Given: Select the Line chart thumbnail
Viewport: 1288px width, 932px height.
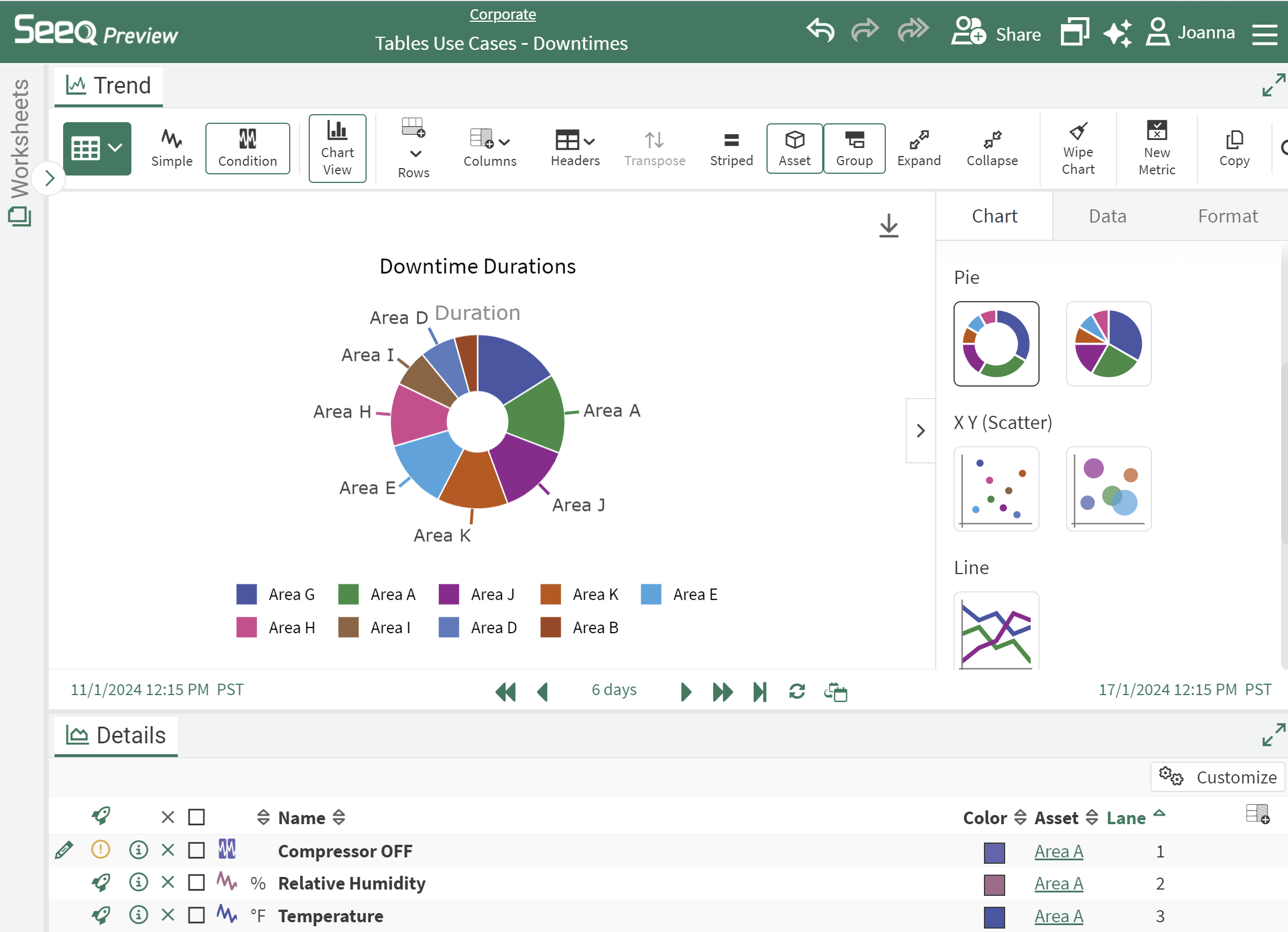Looking at the screenshot, I should (996, 631).
